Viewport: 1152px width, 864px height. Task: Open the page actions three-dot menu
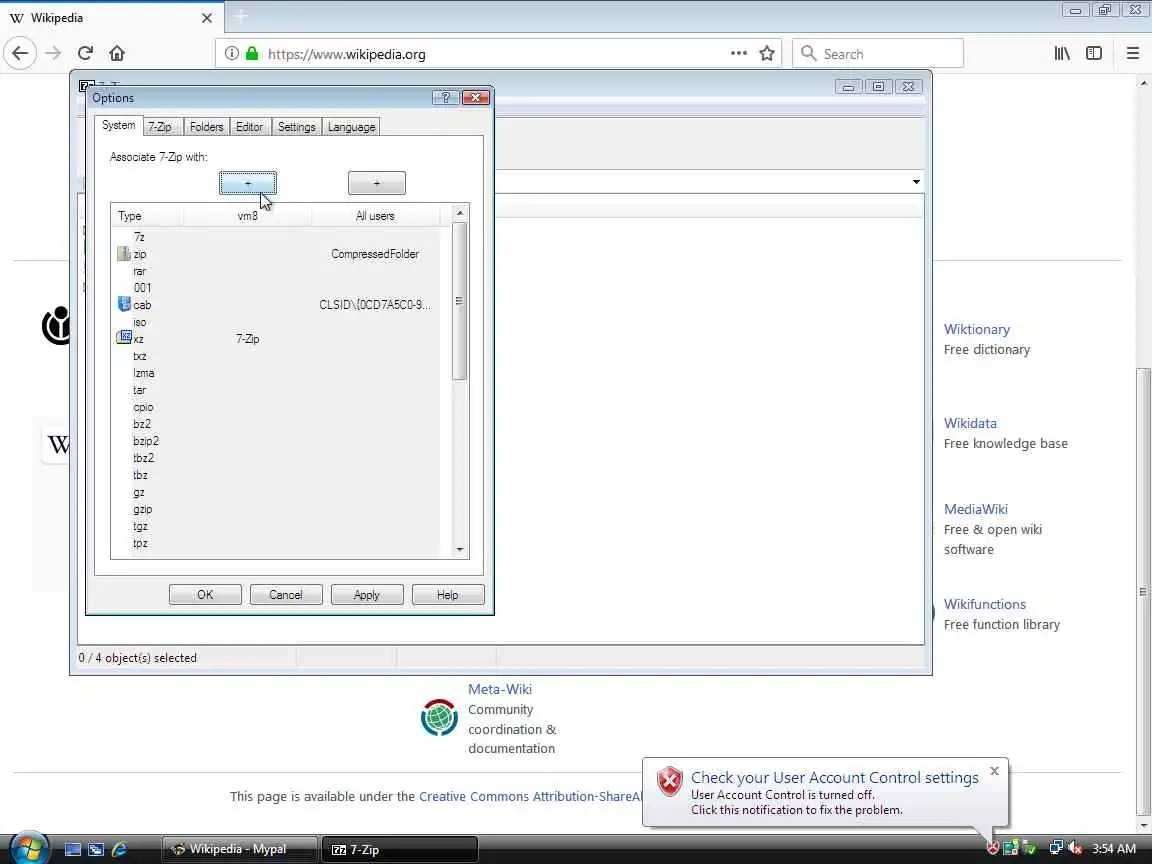pos(738,53)
